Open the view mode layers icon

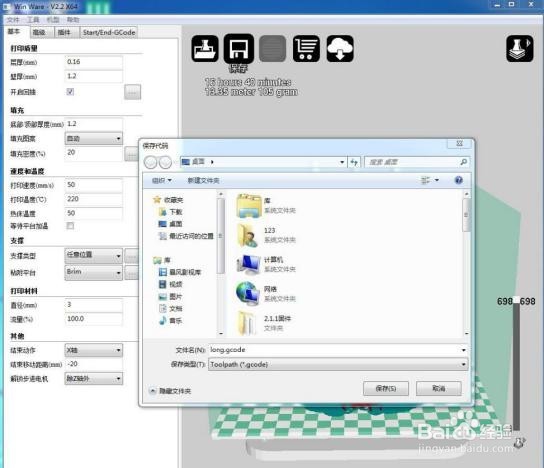(x=519, y=49)
